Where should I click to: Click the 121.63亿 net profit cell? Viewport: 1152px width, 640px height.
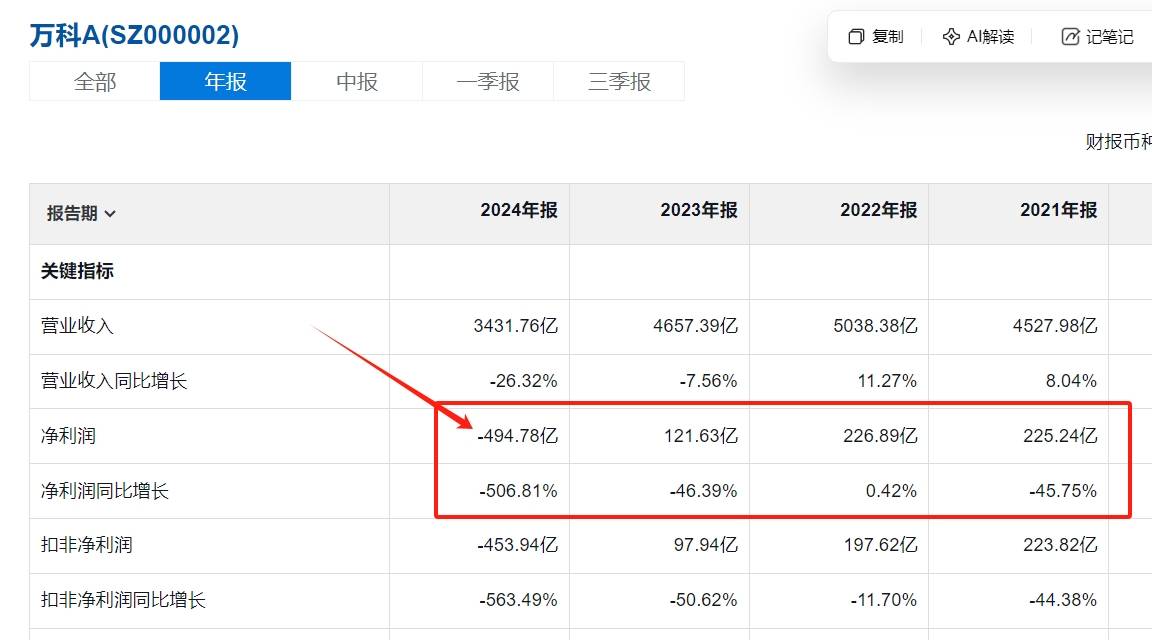click(701, 436)
